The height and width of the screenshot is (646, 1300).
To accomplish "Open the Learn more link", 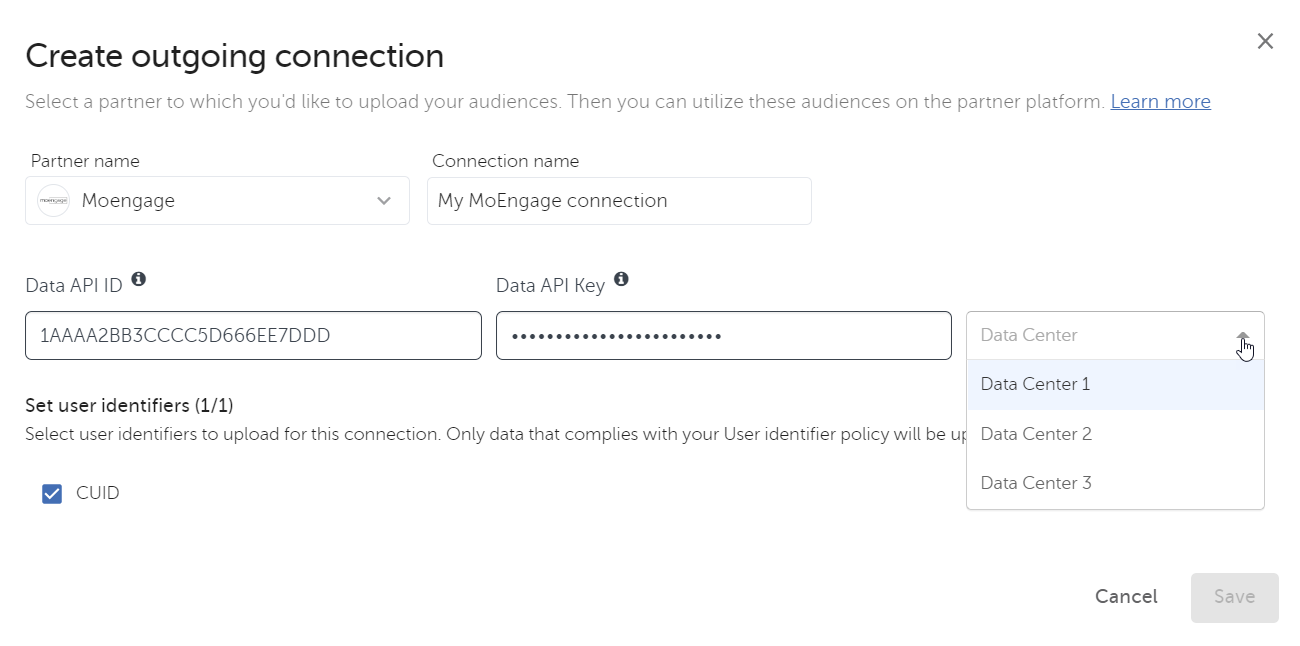I will point(1160,102).
